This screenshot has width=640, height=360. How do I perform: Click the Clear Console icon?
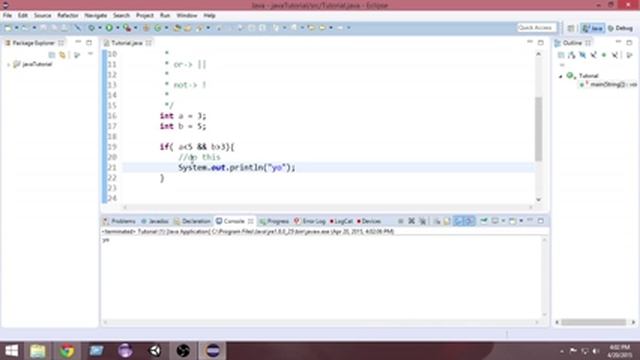tap(436, 221)
